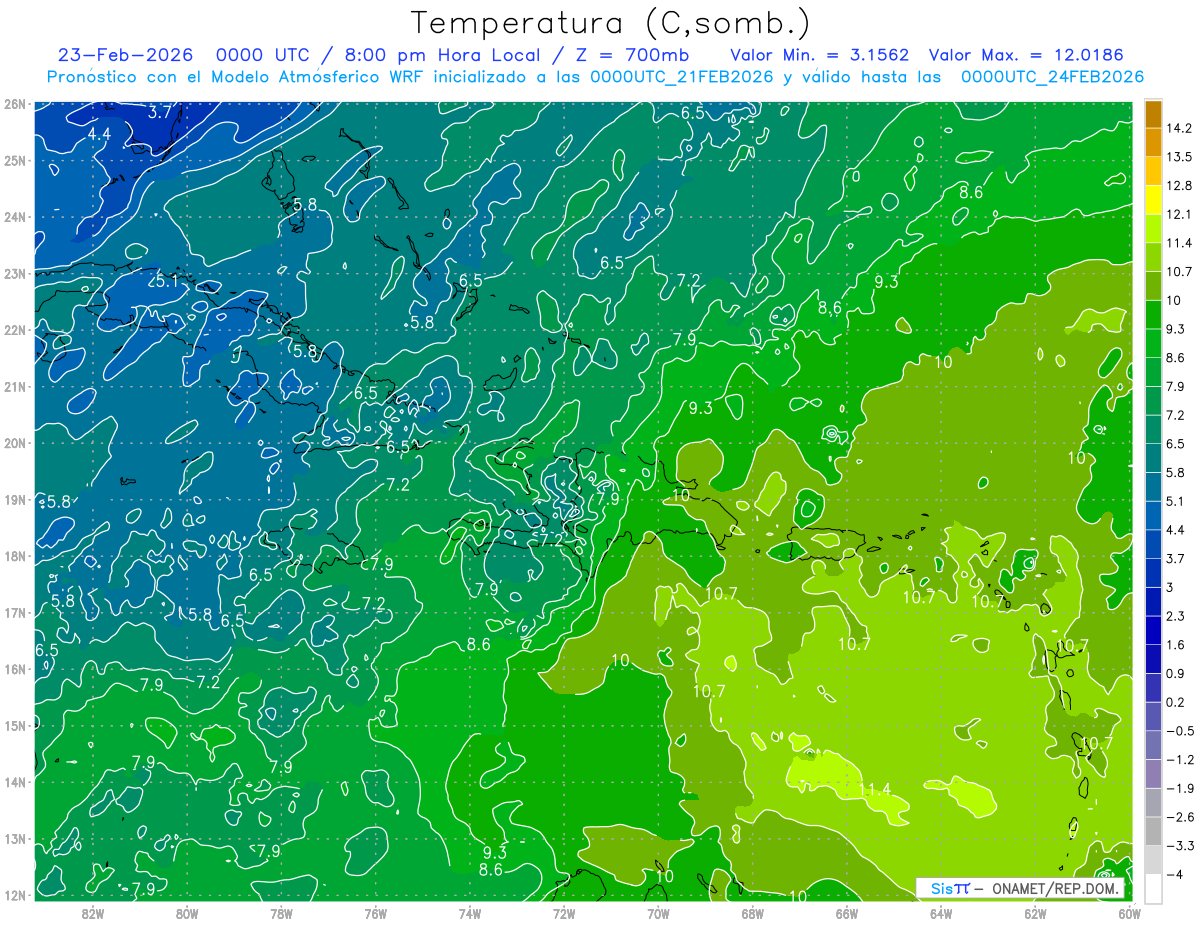Click the colorbar value "5.1"
Image resolution: width=1200 pixels, height=927 pixels.
coord(1175,501)
